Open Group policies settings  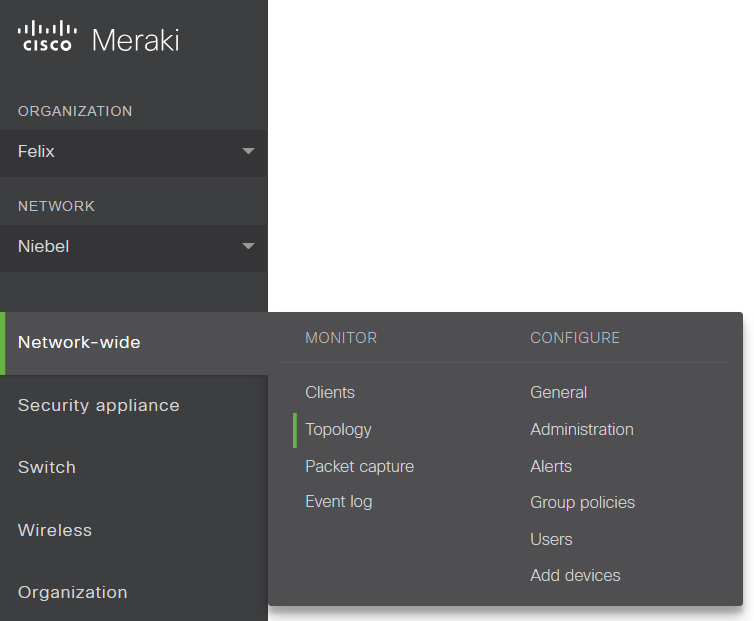[582, 502]
